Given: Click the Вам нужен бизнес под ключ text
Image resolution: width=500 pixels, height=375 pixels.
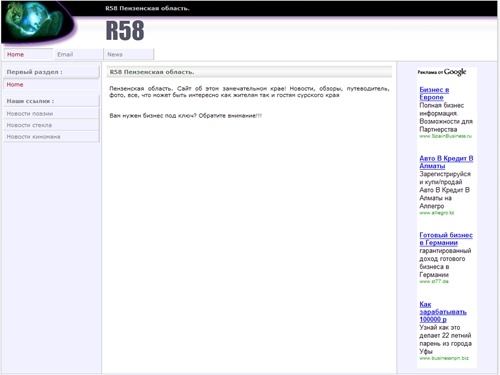Looking at the screenshot, I should [186, 116].
